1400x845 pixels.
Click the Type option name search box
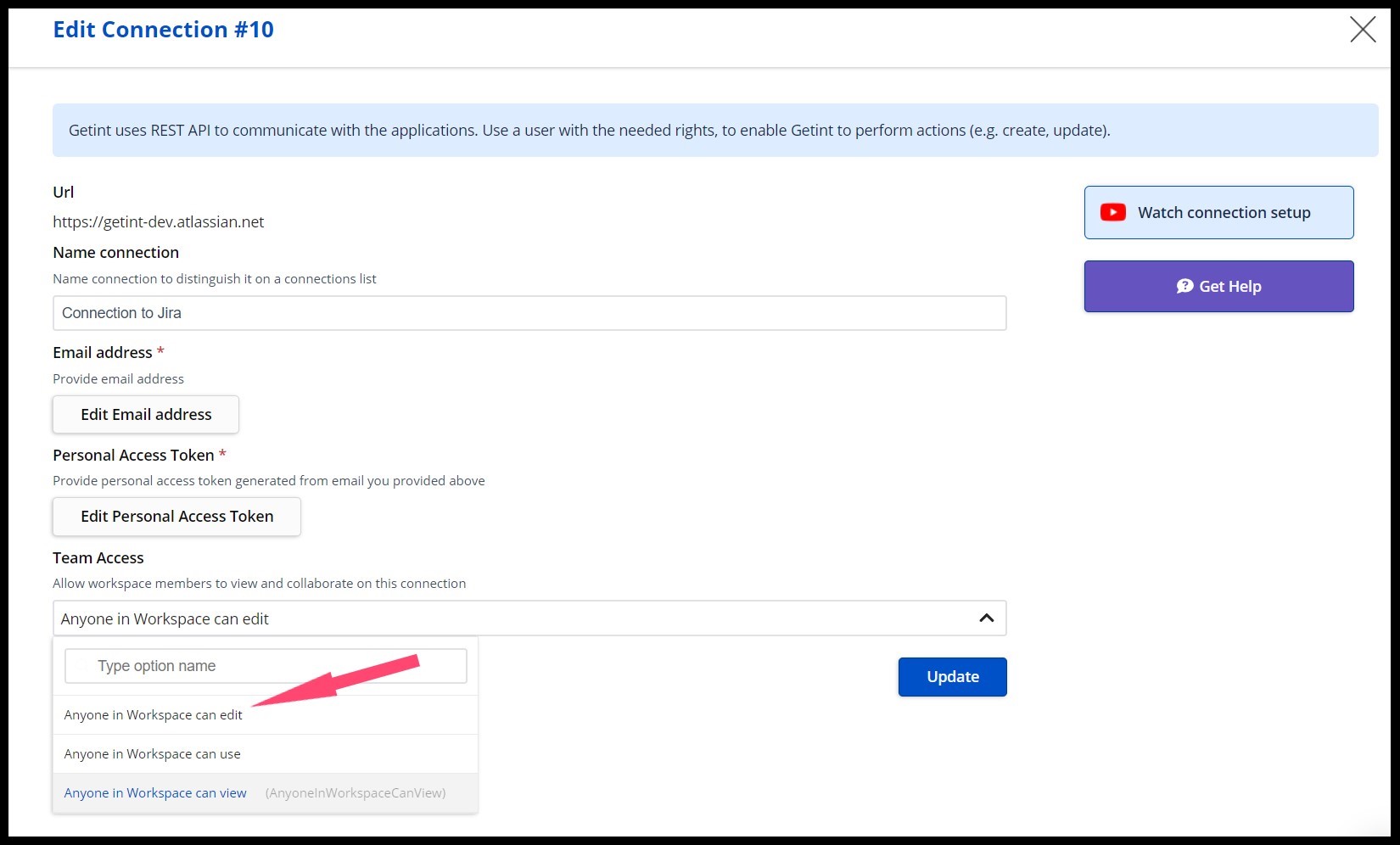pos(266,666)
